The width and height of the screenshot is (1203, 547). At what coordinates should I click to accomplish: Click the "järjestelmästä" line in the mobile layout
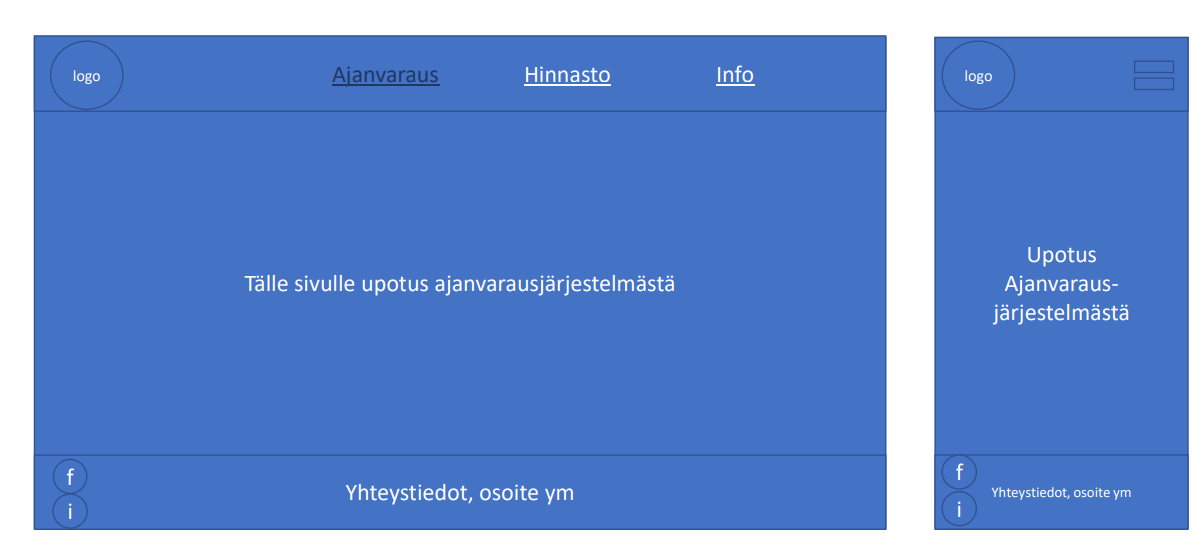click(1061, 313)
